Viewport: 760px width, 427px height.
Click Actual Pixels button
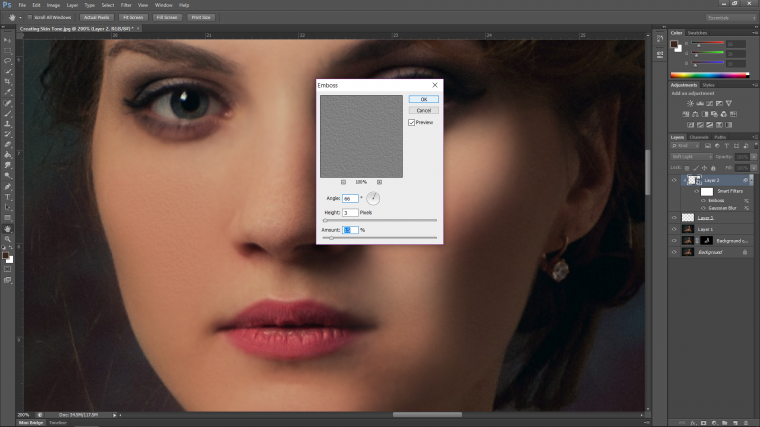[96, 17]
